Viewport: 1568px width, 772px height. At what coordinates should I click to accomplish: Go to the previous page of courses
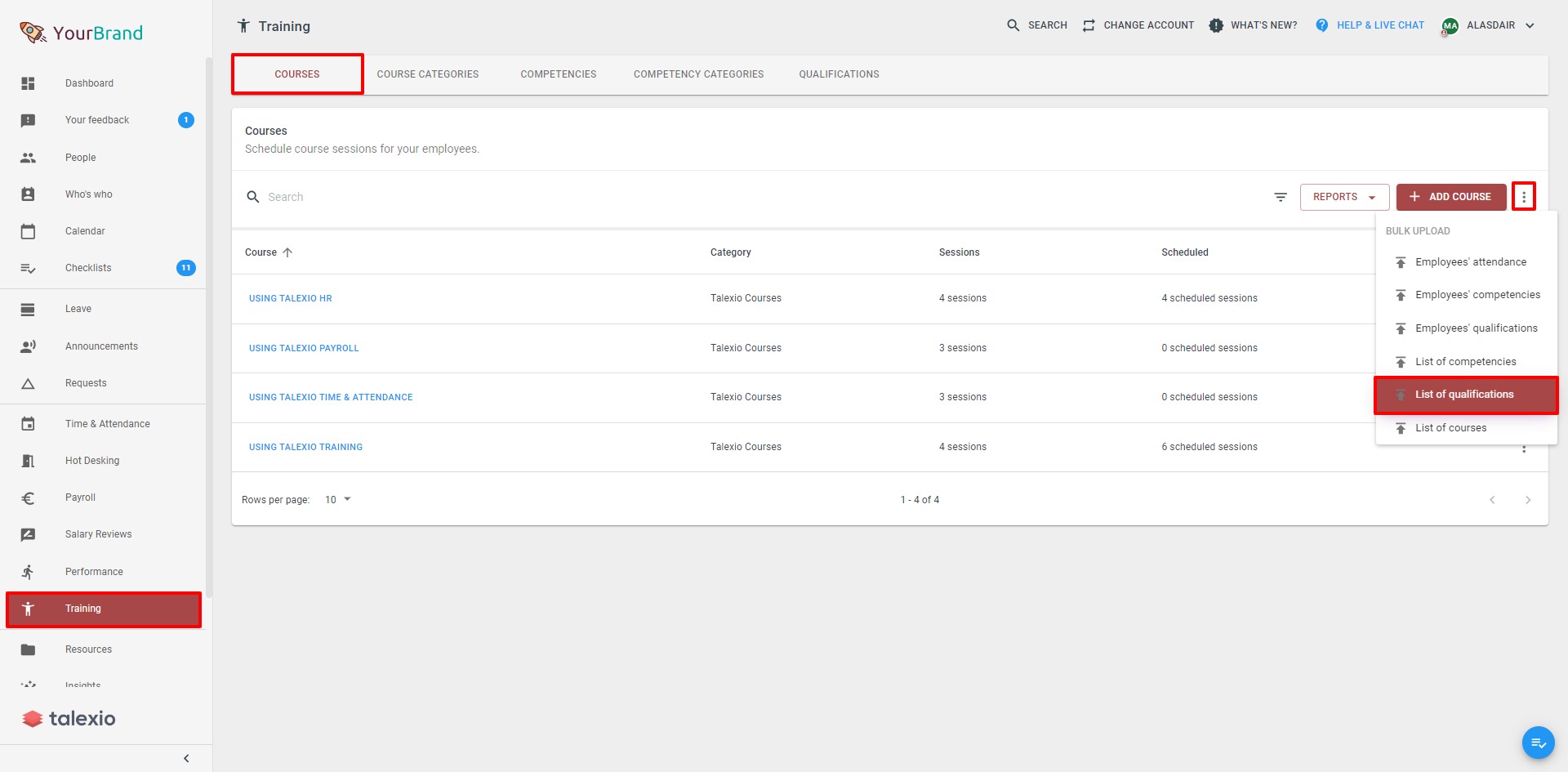1492,500
